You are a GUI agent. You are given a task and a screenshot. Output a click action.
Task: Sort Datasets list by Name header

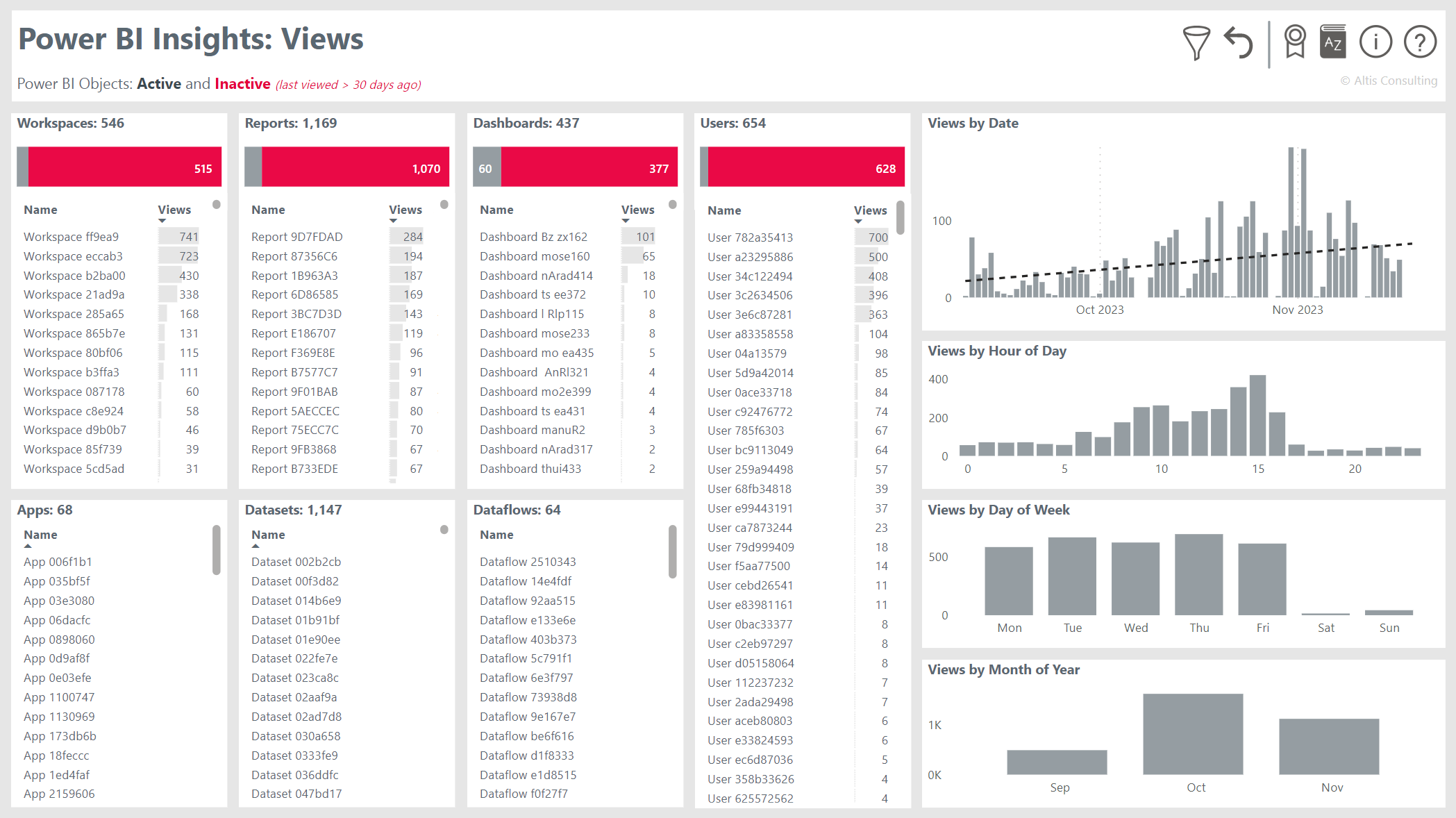pyautogui.click(x=268, y=535)
